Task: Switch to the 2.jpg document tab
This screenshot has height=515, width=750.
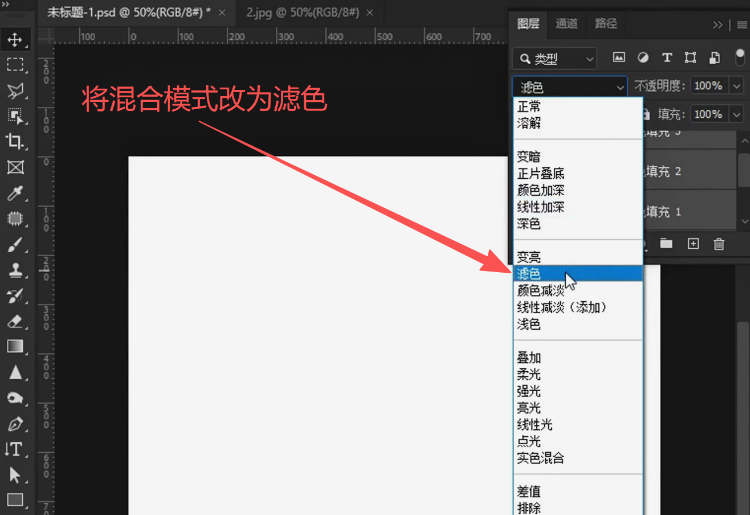Action: [x=302, y=12]
